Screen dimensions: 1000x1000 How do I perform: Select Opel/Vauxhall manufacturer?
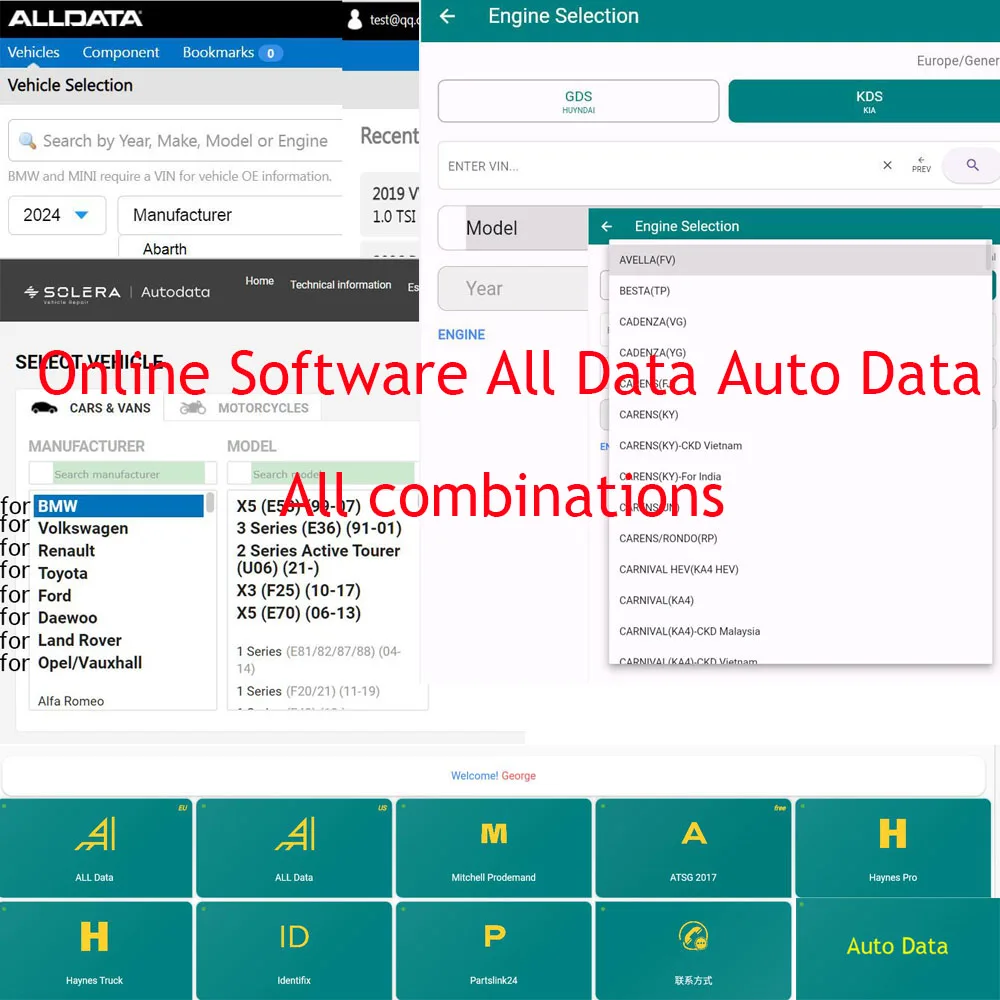point(90,663)
